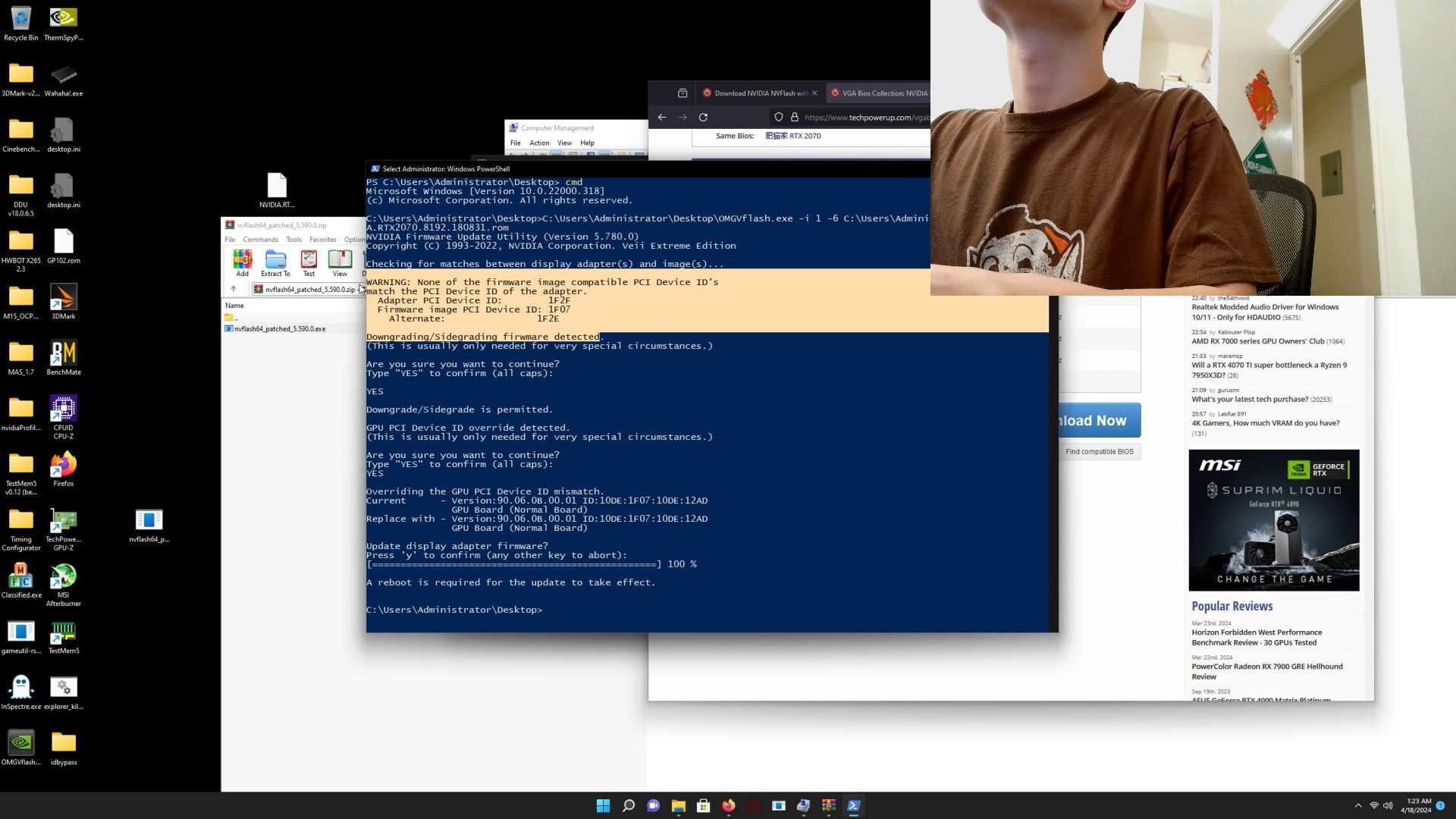Switch to the VGA Bios Collection tab
The height and width of the screenshot is (819, 1456).
pyautogui.click(x=880, y=93)
